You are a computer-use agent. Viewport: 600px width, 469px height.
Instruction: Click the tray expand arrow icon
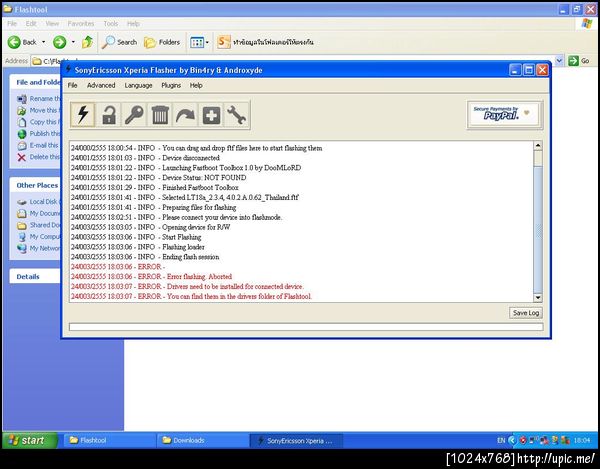pyautogui.click(x=512, y=440)
